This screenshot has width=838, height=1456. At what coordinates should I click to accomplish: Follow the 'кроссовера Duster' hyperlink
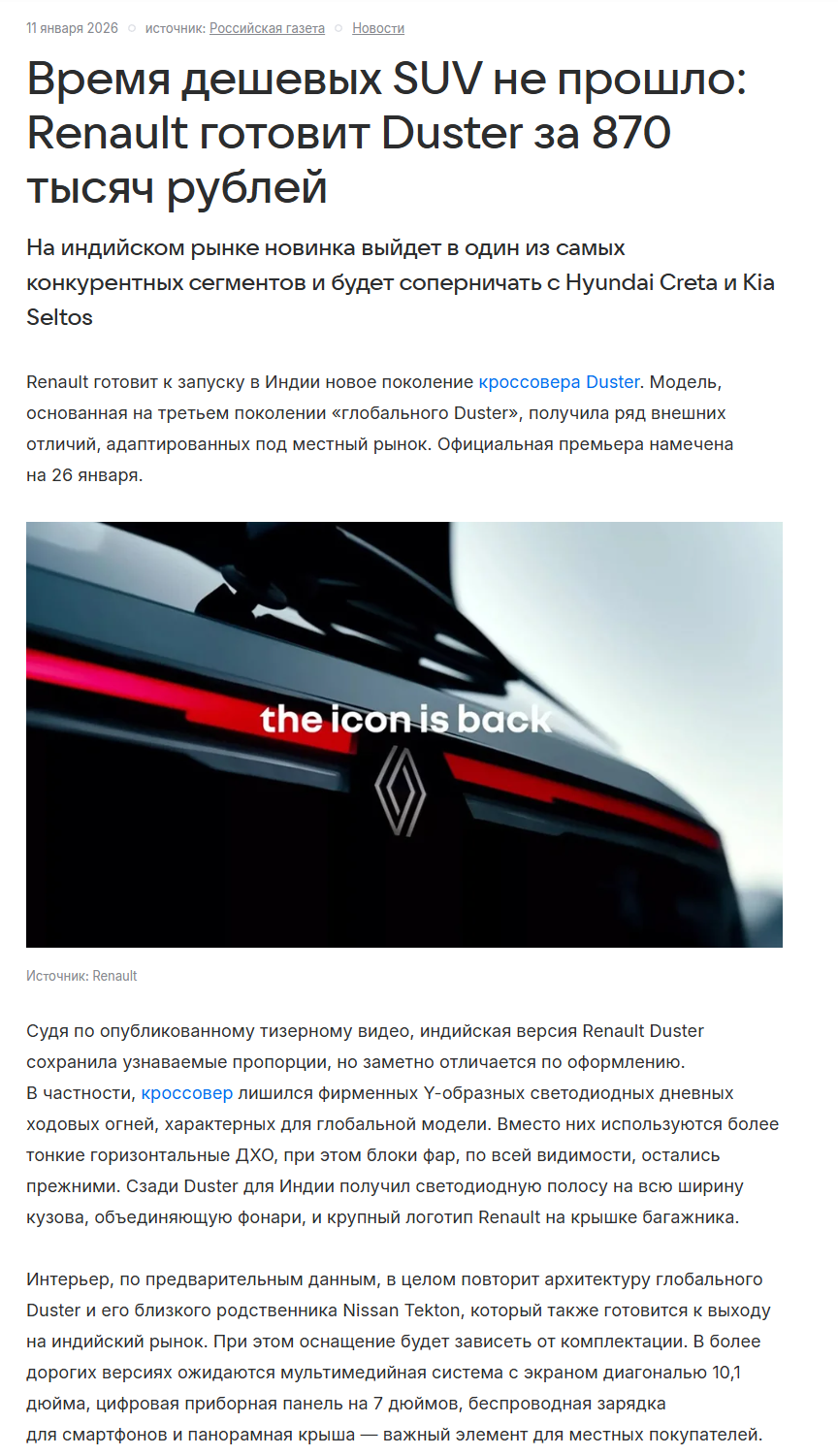click(559, 382)
